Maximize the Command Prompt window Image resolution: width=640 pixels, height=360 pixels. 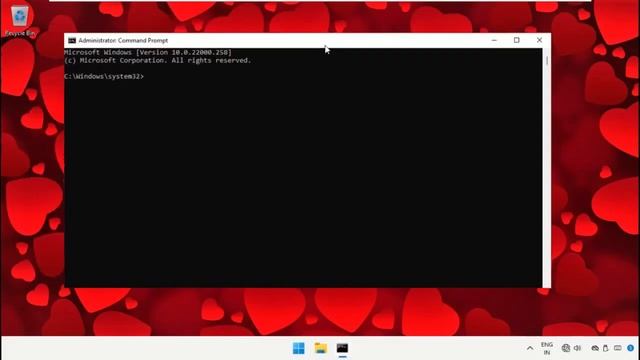[517, 40]
